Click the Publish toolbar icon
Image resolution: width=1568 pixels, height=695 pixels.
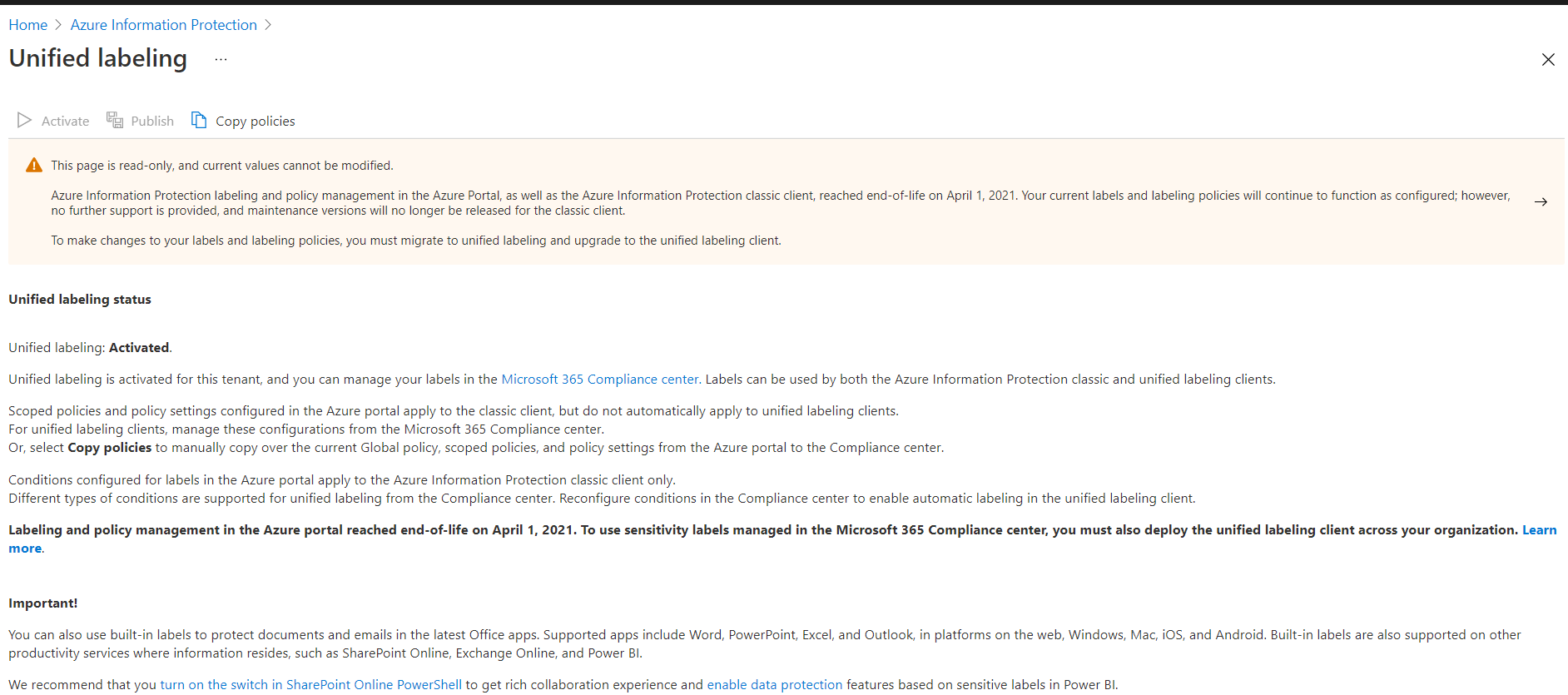115,121
